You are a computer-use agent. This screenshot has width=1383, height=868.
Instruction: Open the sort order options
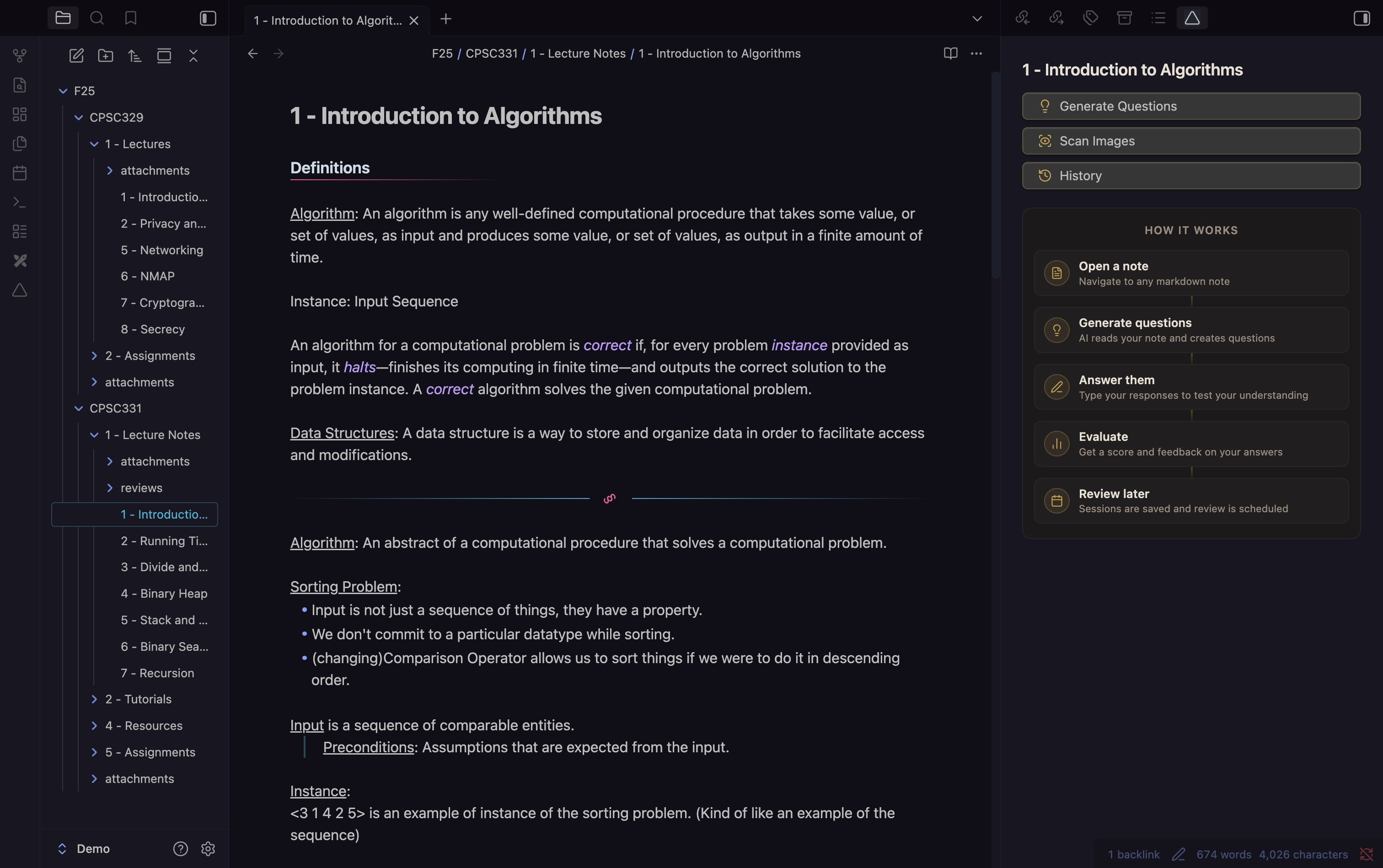(135, 56)
